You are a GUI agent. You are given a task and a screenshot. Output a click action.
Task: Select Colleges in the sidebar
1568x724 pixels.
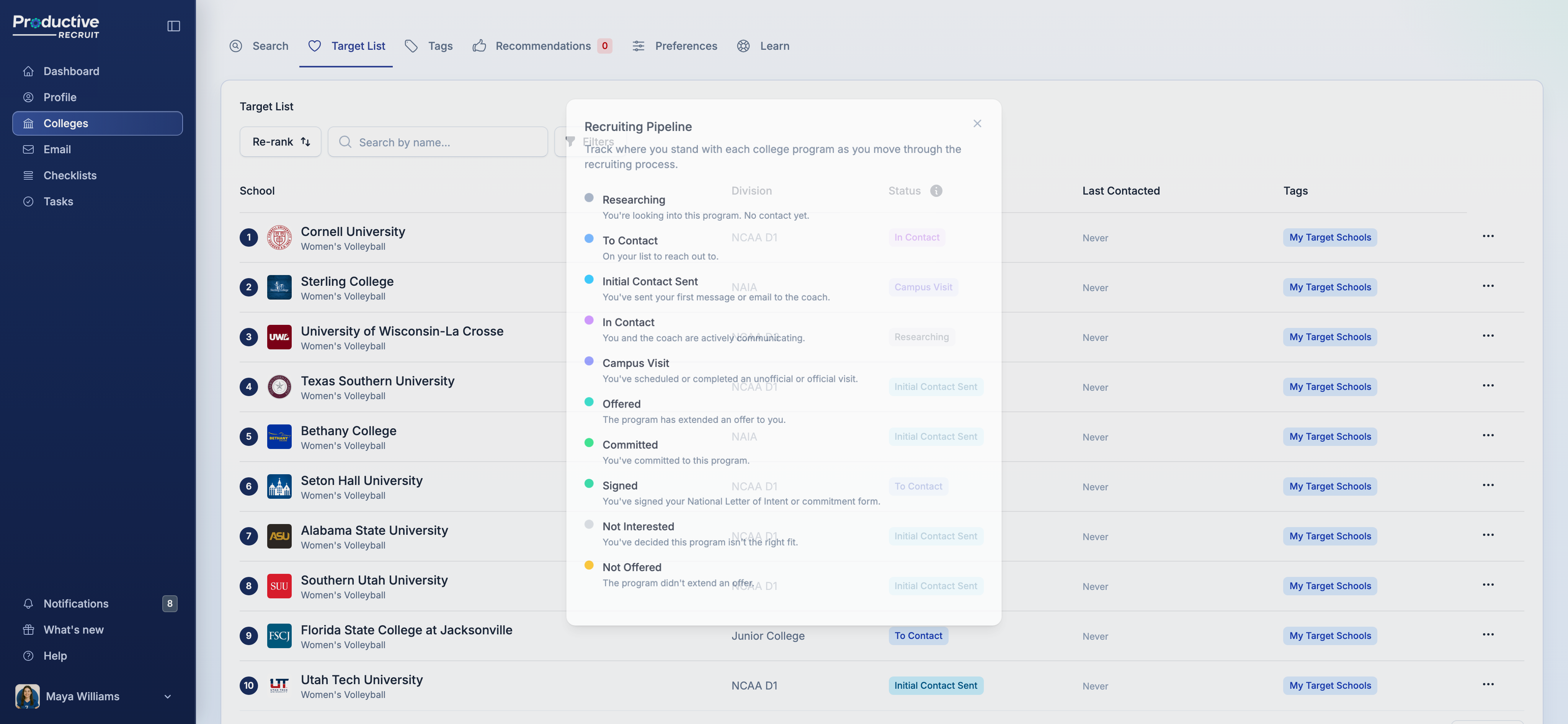pos(97,123)
